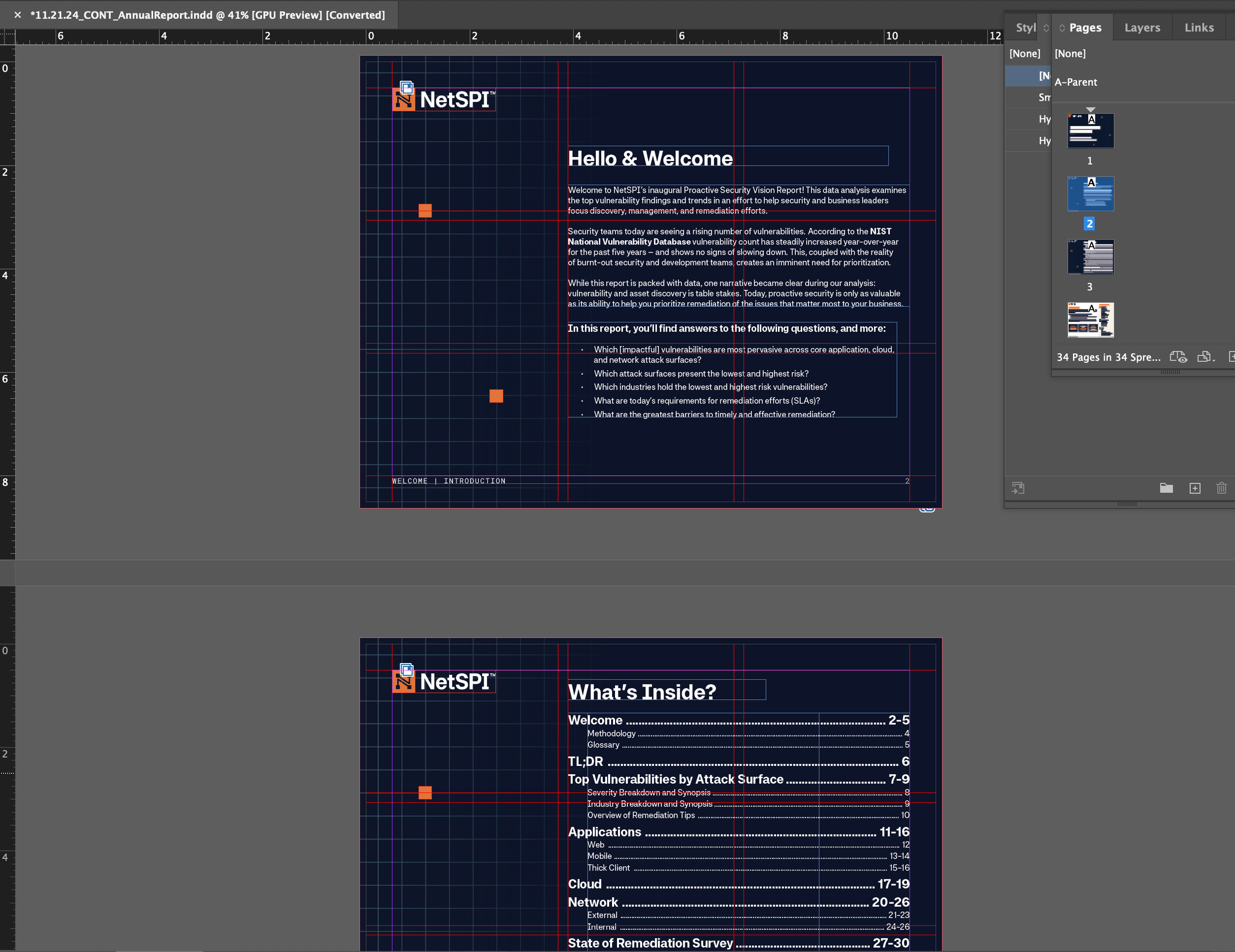Switch to the Layers panel tab

(1142, 27)
